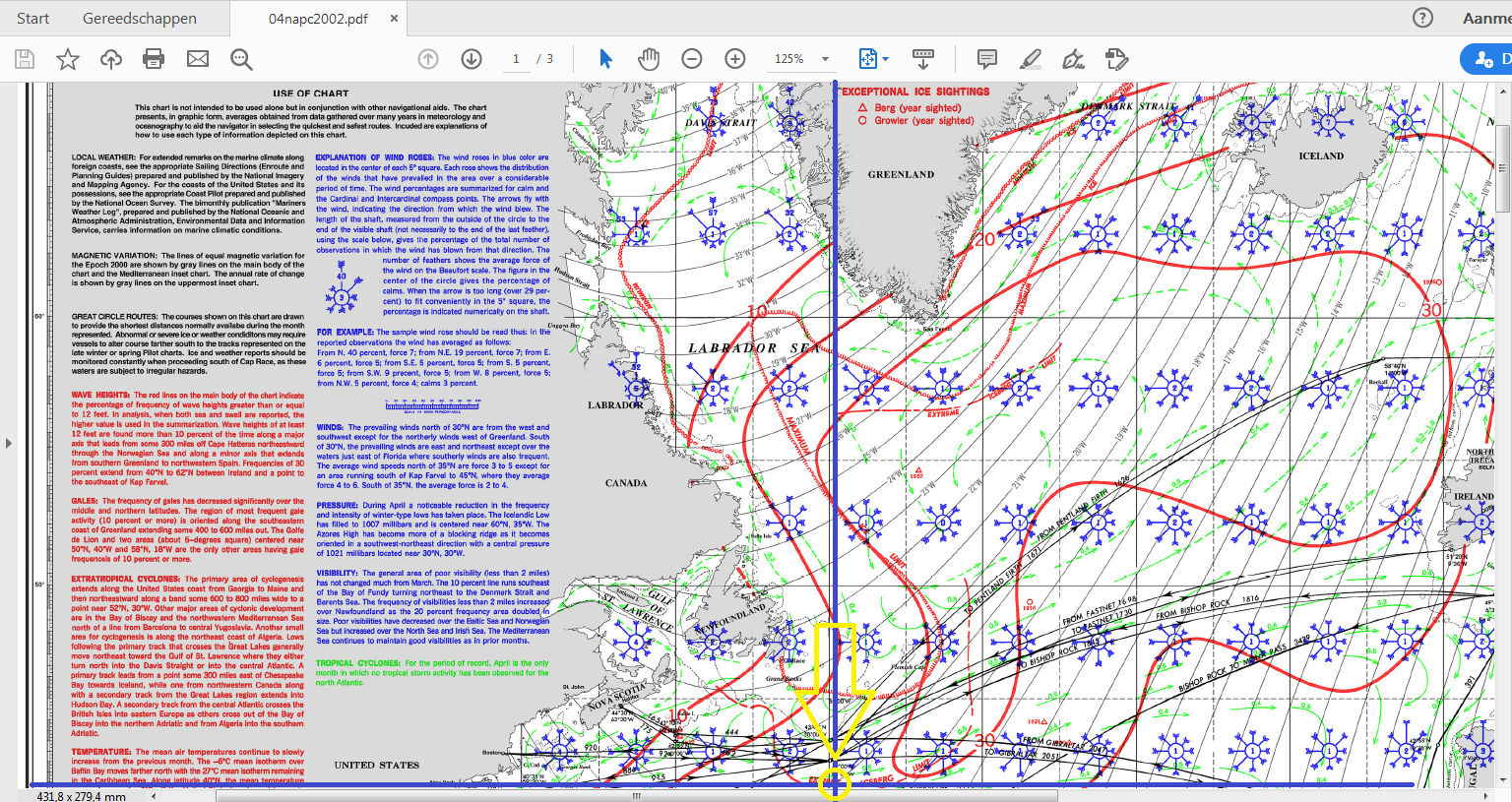The width and height of the screenshot is (1512, 802).
Task: Activate the selection arrow tool
Action: pos(605,59)
